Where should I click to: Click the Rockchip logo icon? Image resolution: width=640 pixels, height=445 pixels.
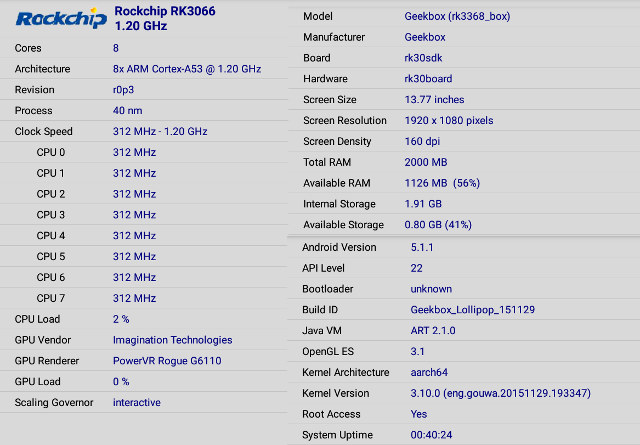point(61,19)
